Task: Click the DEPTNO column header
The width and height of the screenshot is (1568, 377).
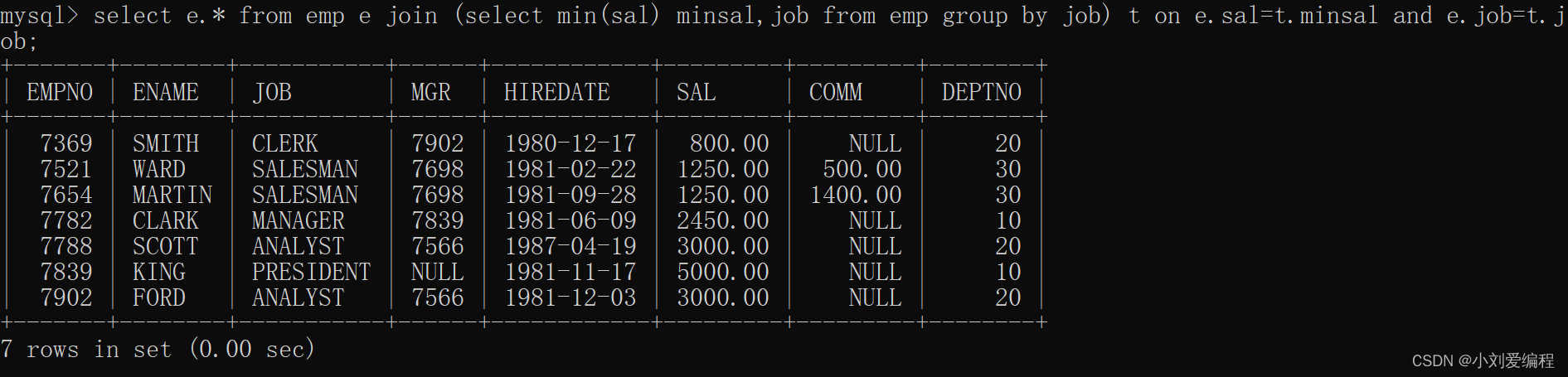Action: point(982,92)
